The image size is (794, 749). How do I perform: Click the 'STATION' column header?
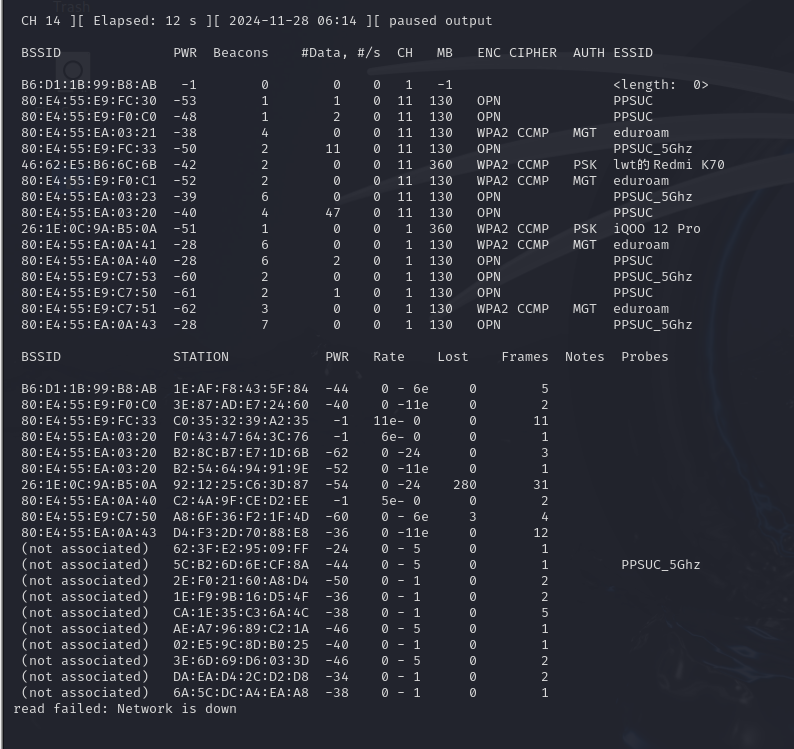tap(201, 357)
